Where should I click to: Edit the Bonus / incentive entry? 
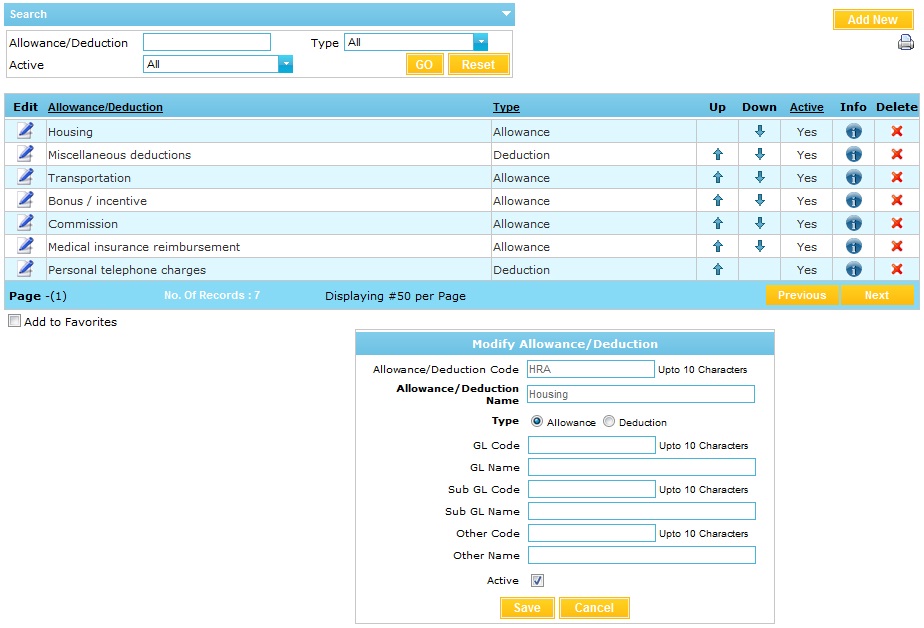(x=25, y=200)
